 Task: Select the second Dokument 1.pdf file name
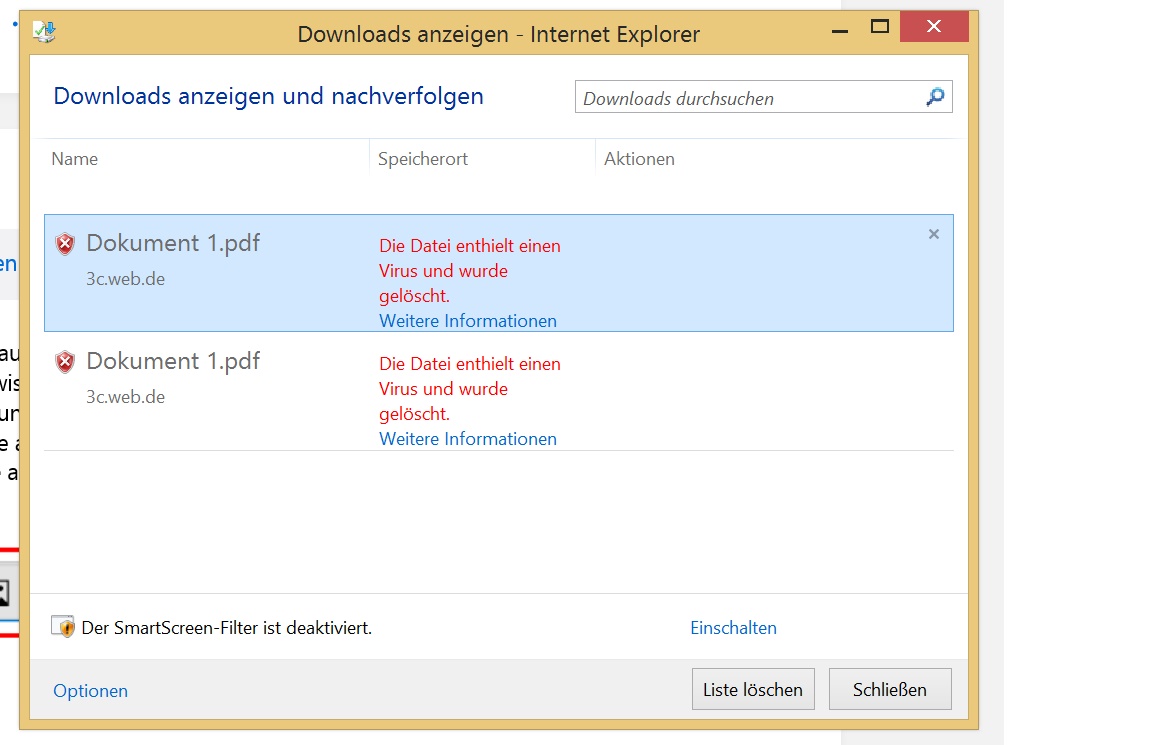click(x=173, y=361)
